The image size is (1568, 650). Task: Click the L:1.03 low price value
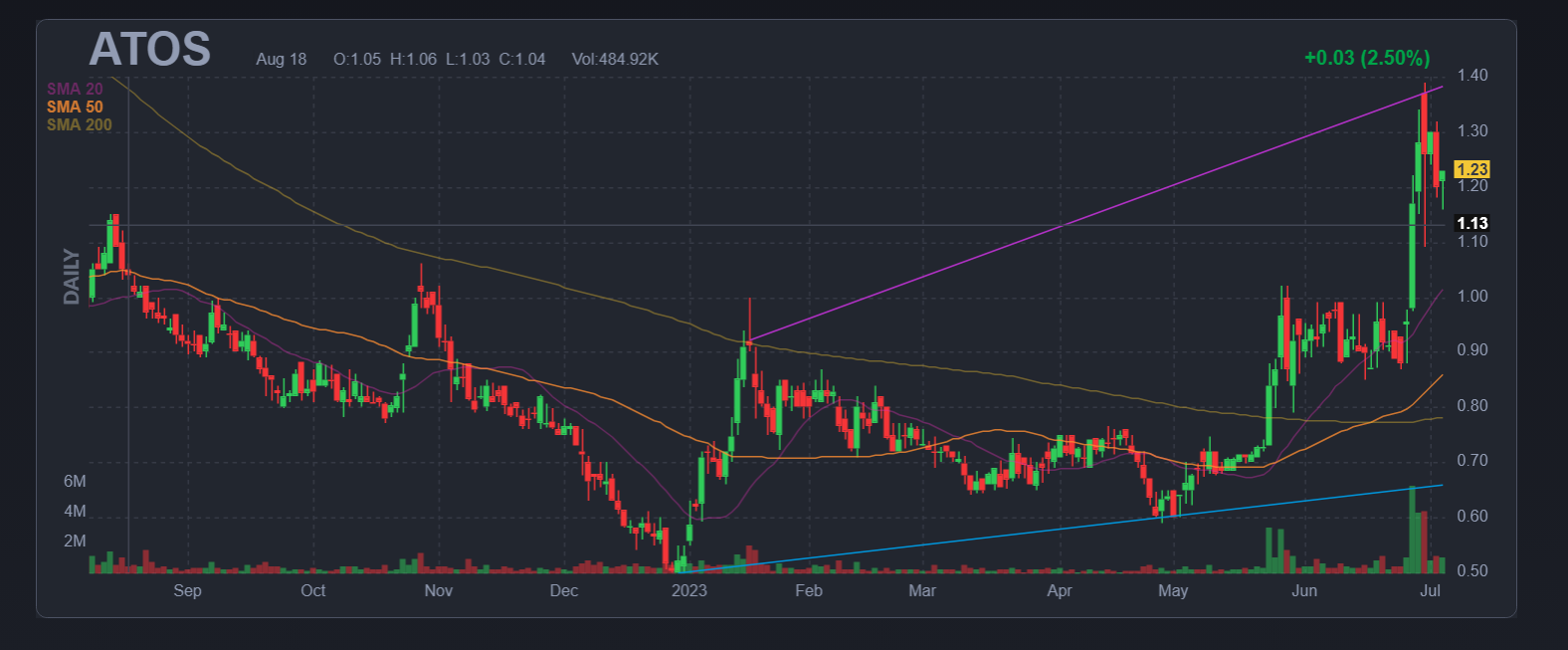468,59
